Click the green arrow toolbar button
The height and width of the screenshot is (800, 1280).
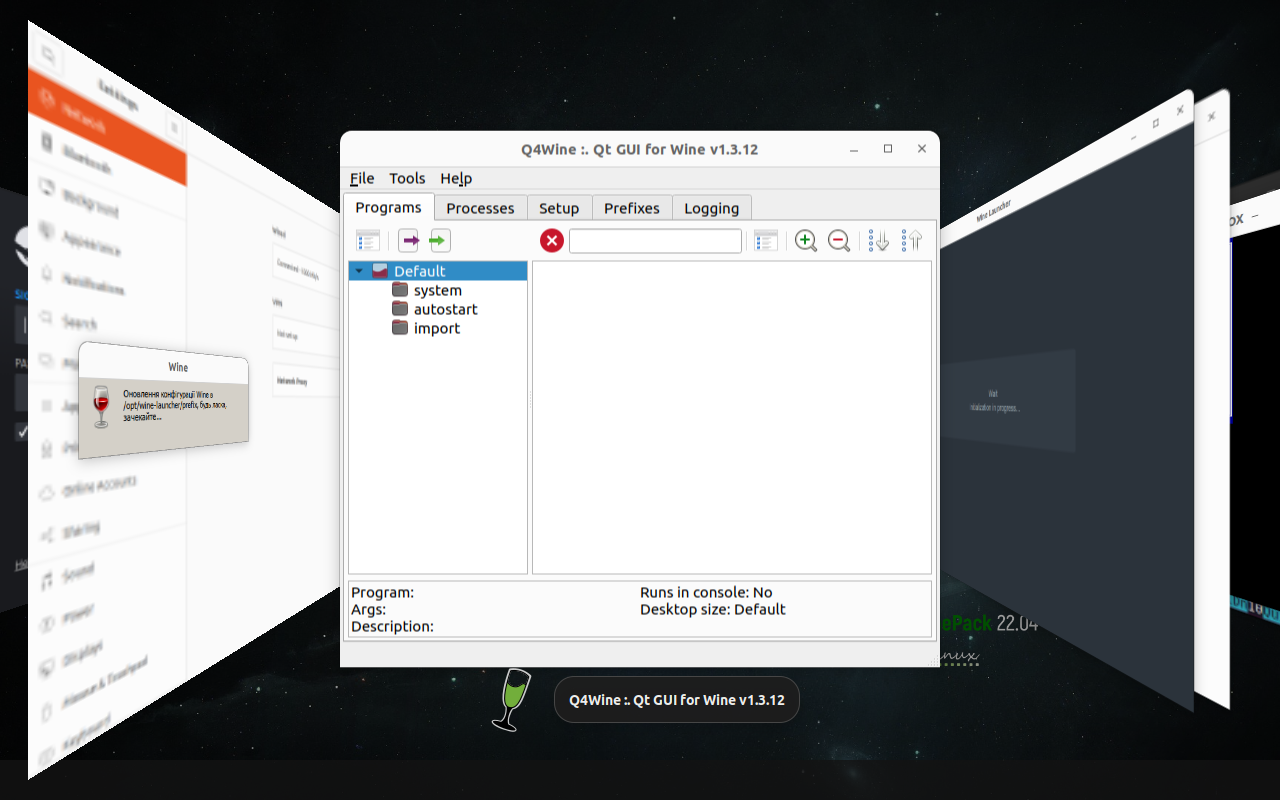(x=440, y=240)
